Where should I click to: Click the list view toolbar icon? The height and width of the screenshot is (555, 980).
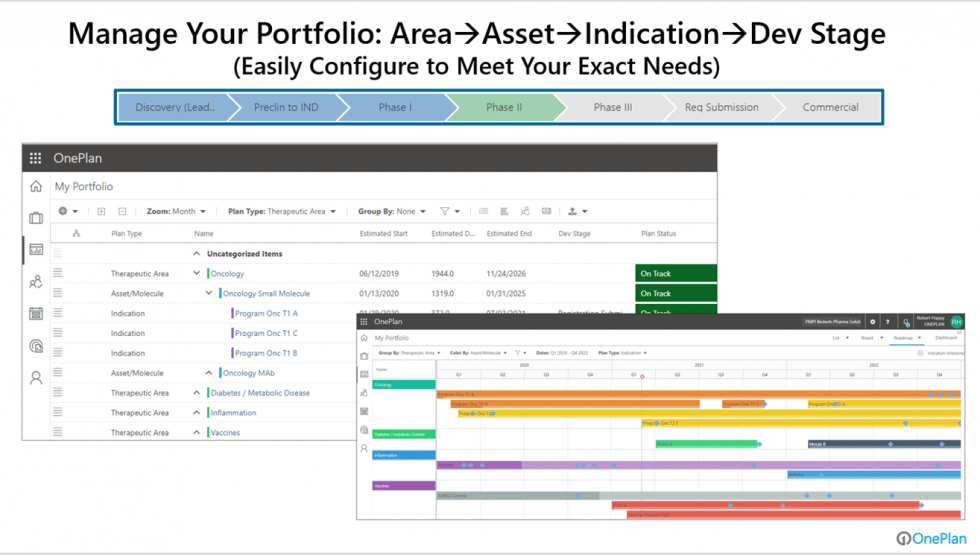pyautogui.click(x=484, y=211)
